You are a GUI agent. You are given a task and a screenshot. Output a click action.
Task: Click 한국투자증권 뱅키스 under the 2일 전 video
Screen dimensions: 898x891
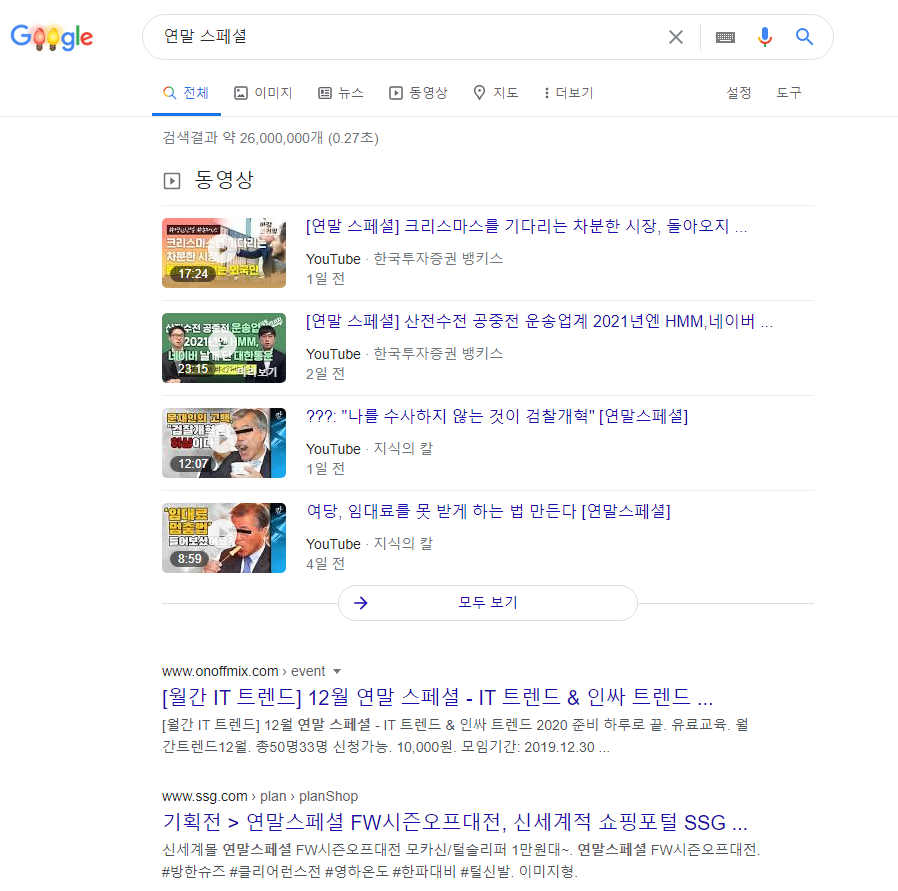(x=438, y=354)
